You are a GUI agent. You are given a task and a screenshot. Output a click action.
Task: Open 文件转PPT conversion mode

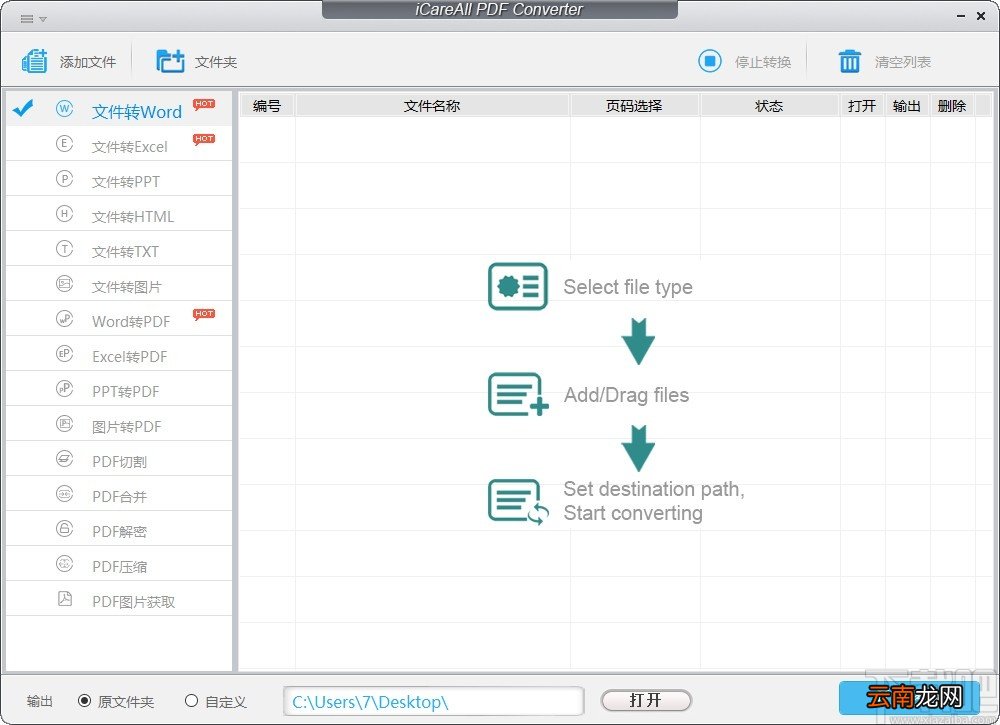(x=119, y=179)
